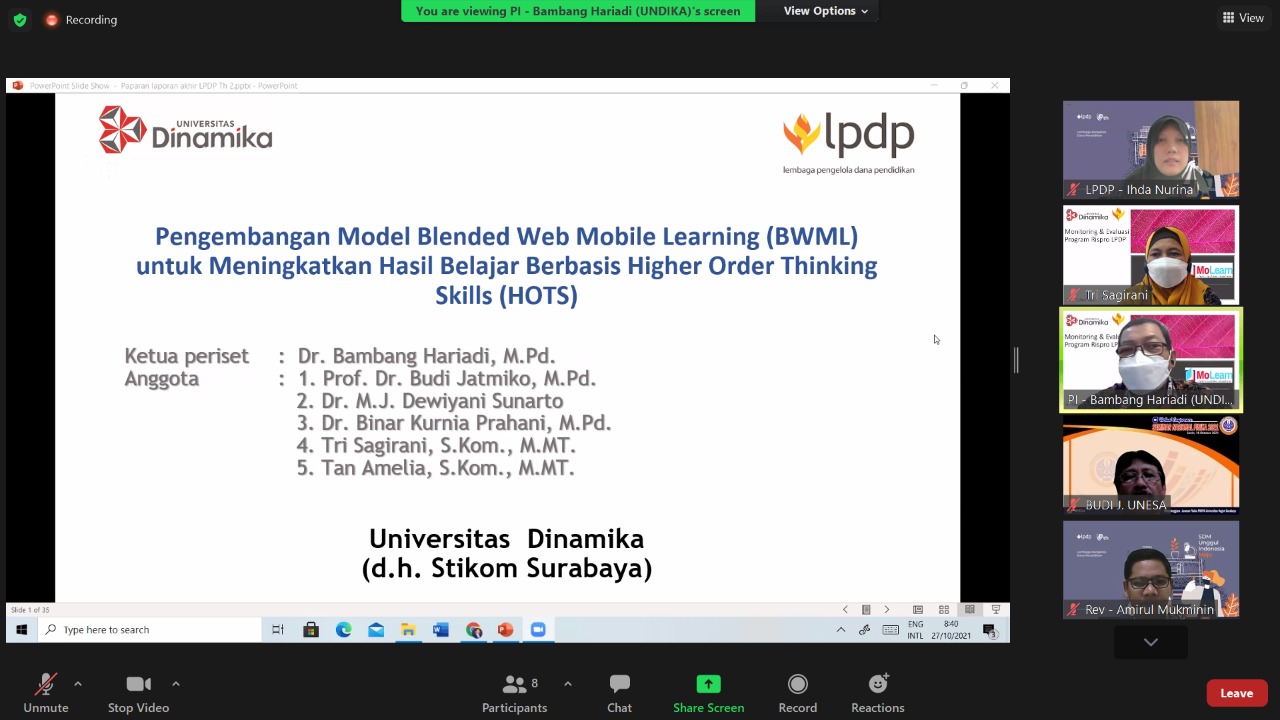
Task: Switch to Reading View icon in slideshow bar
Action: click(x=970, y=609)
